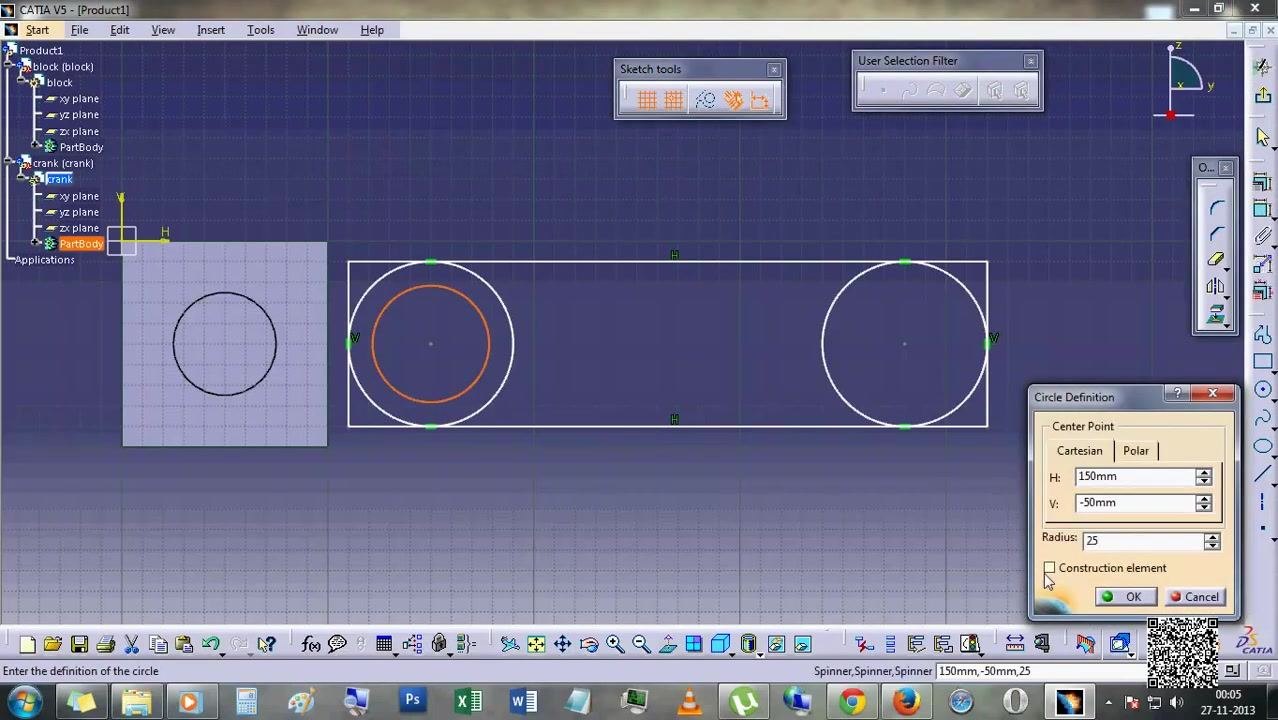
Task: Toggle Grid display in Sketch tools
Action: 646,100
